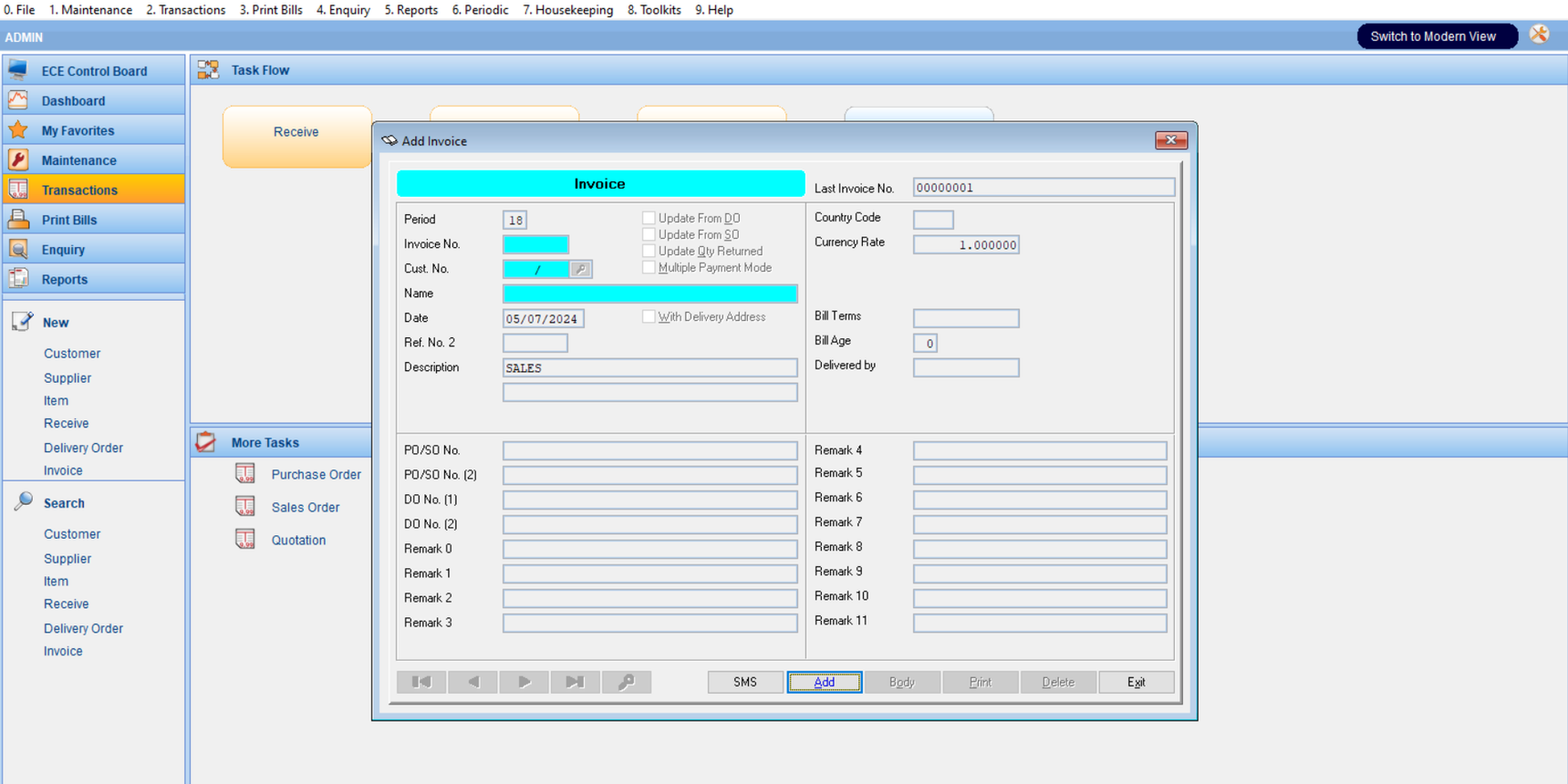1568x784 pixels.
Task: Click the tools icon beside Modern View
Action: [x=1540, y=36]
